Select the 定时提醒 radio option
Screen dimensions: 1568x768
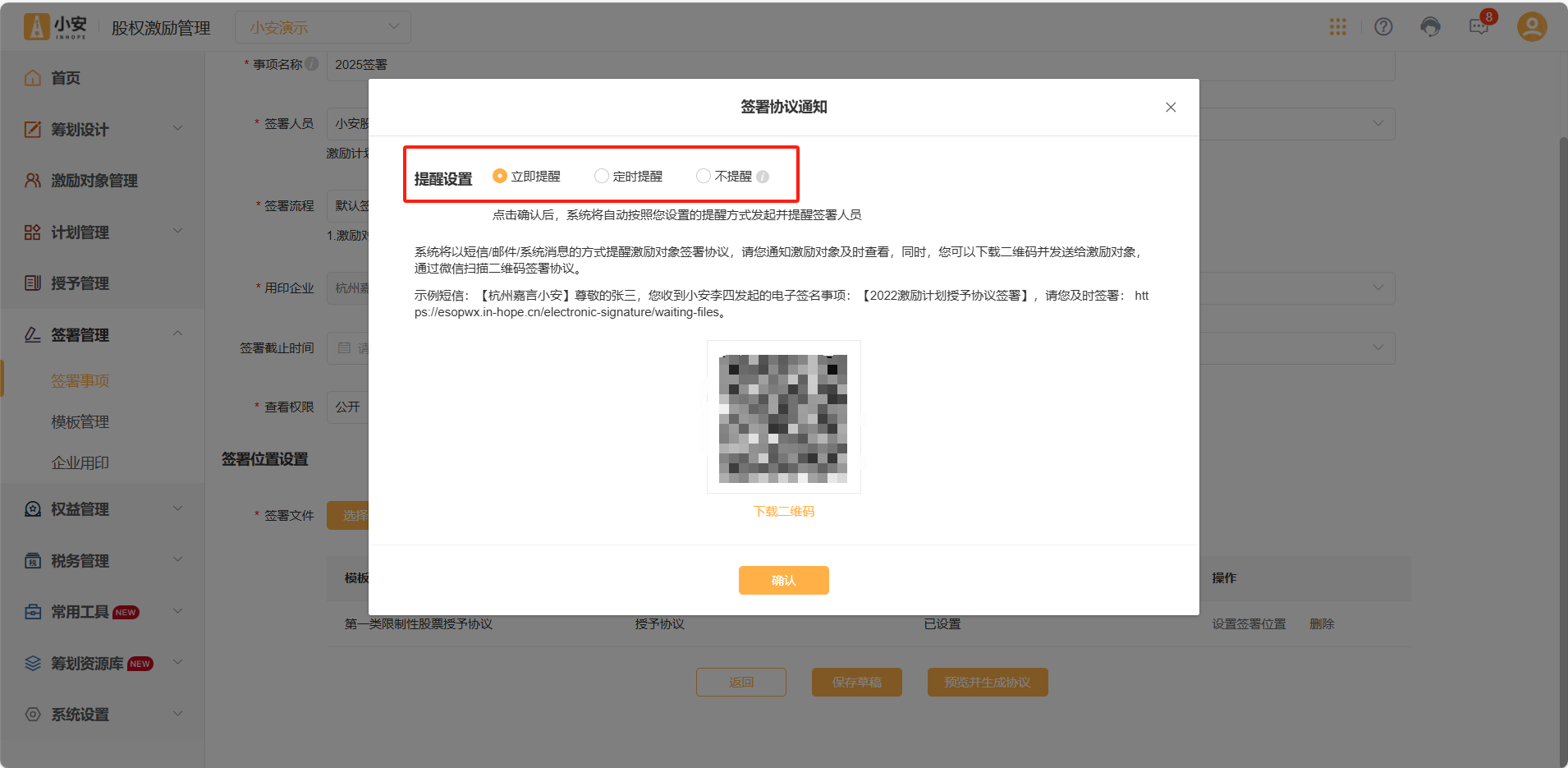[602, 176]
